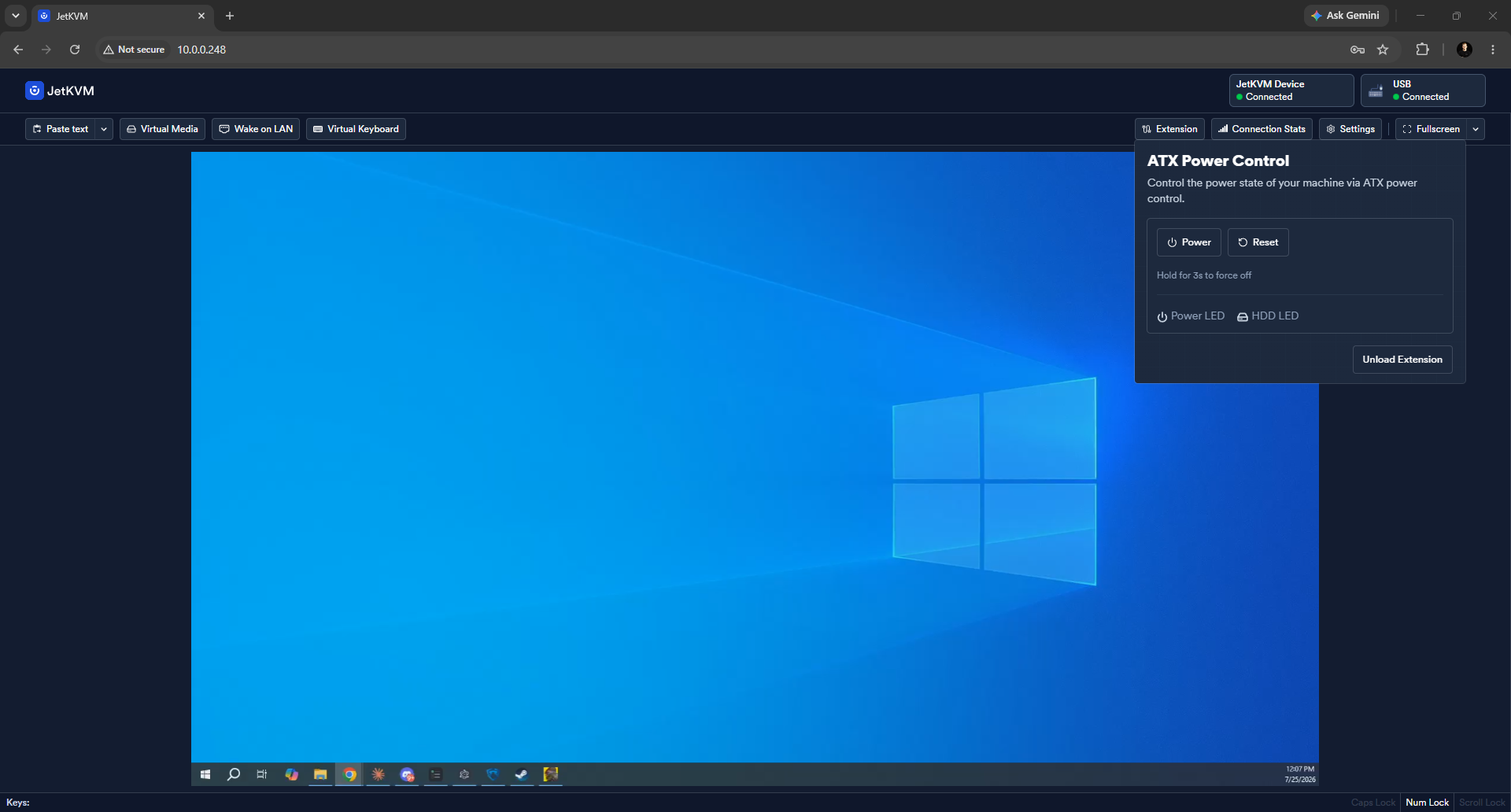Open the Chrome profile avatar
1511x812 pixels.
click(x=1465, y=50)
